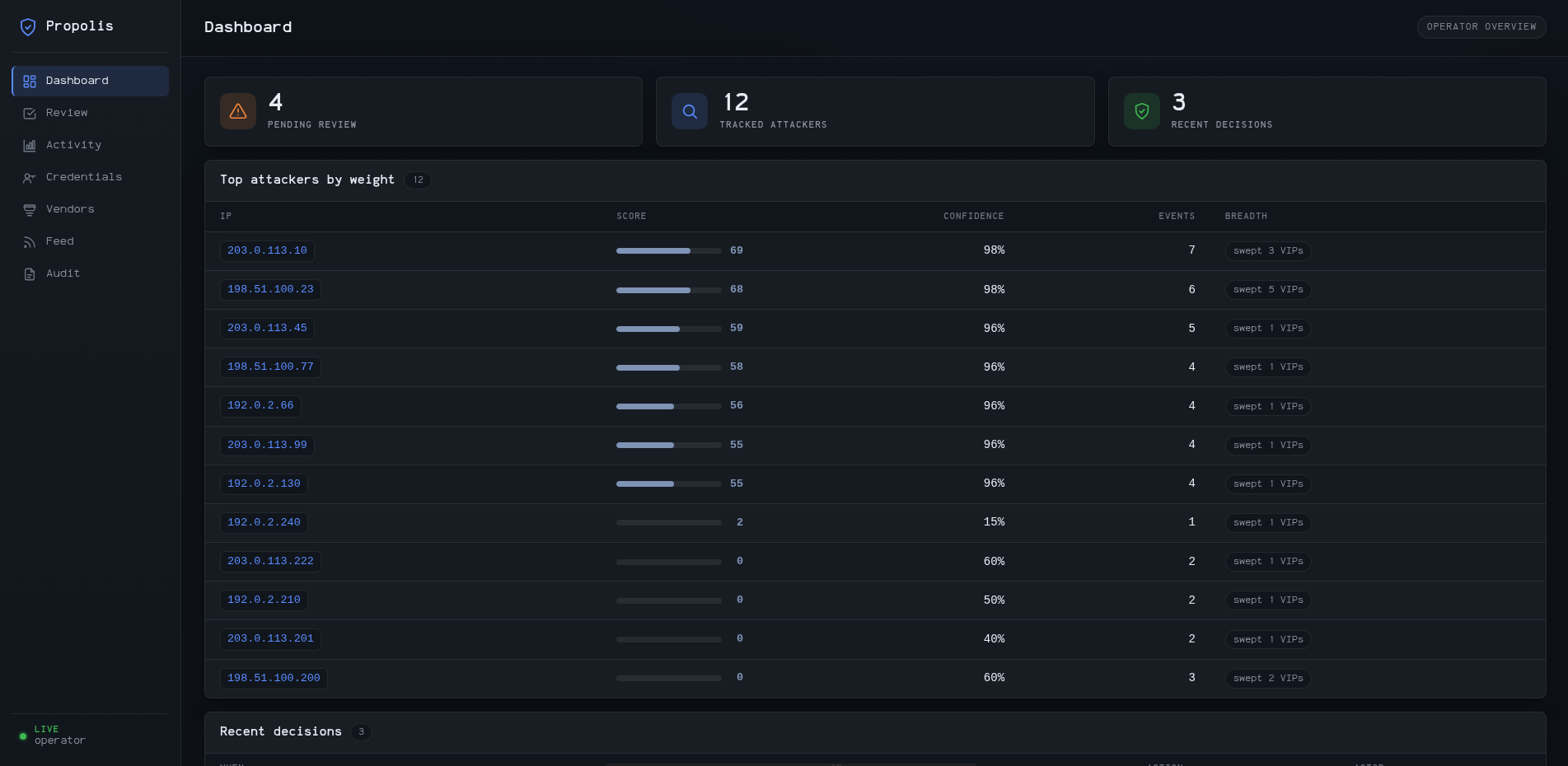Click the 'swept 3 VIPs' badge
1568x766 pixels.
click(x=1268, y=251)
